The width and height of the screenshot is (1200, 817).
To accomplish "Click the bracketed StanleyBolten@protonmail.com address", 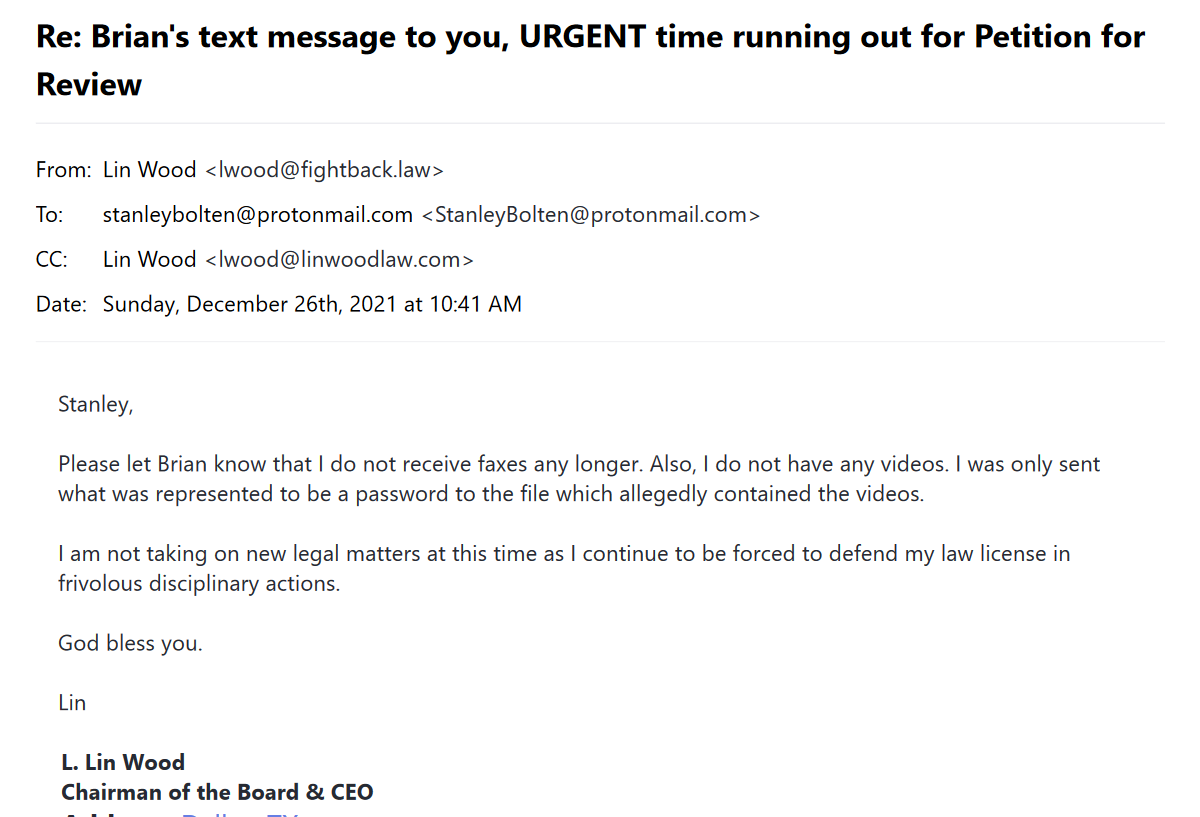I will (591, 215).
